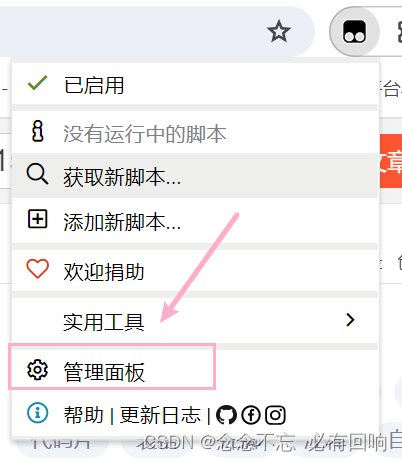This screenshot has height=461, width=402.
Task: Open the 帮助 help link
Action: (x=84, y=415)
